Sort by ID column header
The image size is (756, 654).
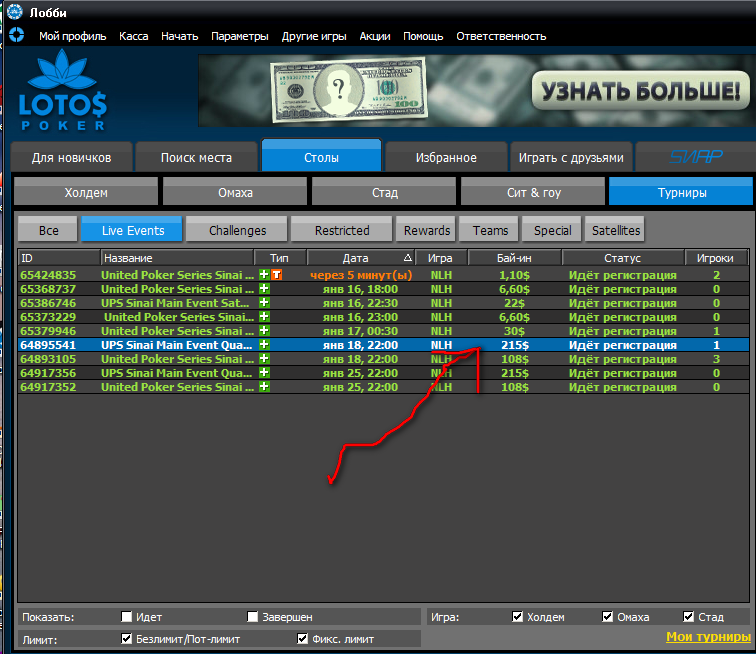59,258
